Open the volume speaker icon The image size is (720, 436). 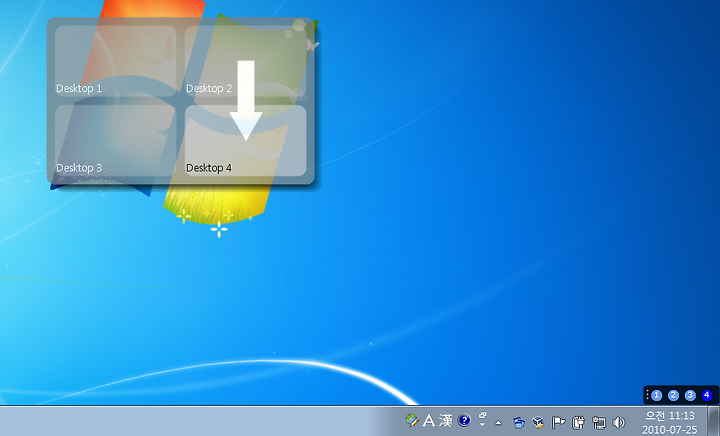tap(619, 422)
